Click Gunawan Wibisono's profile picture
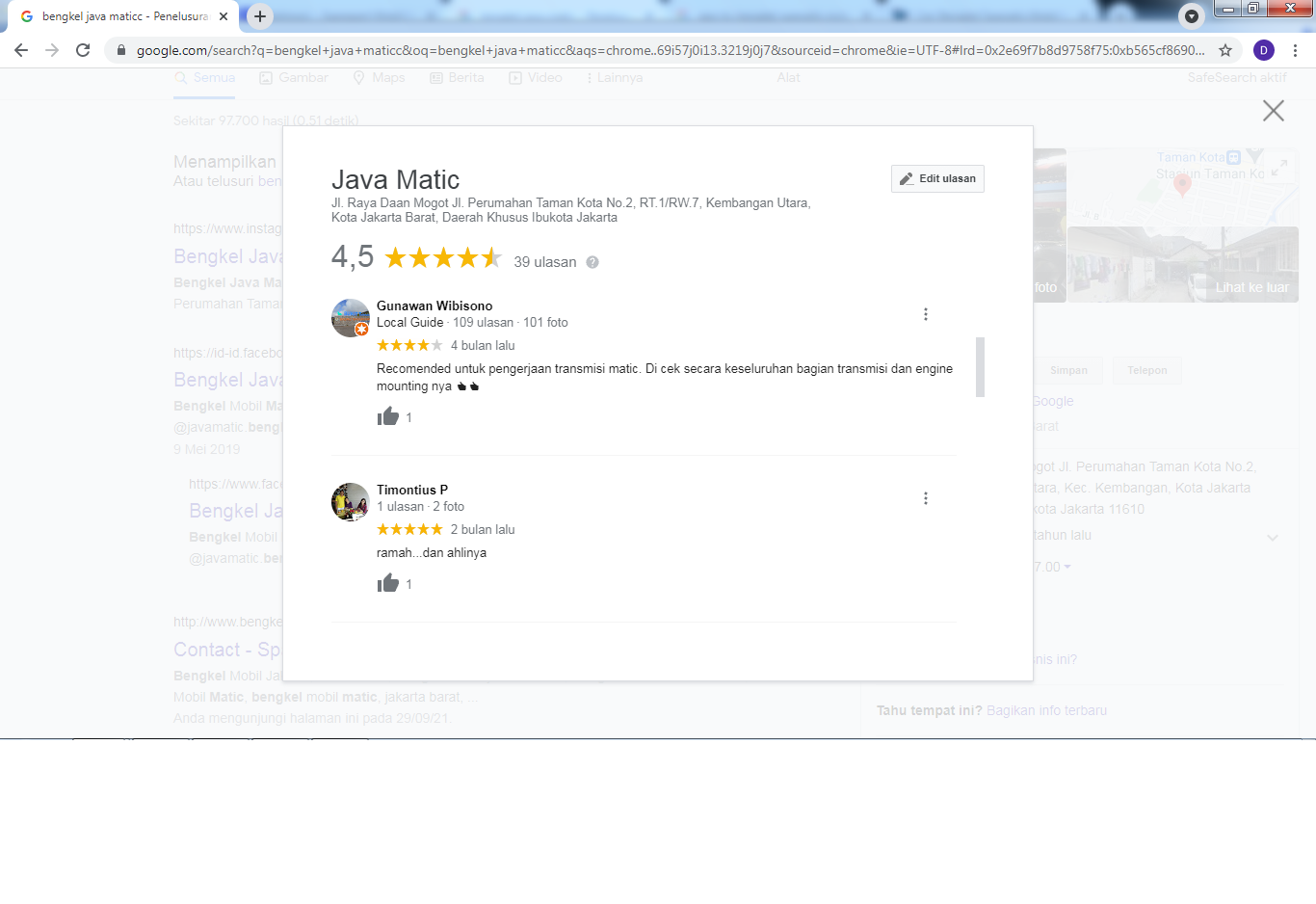Image resolution: width=1316 pixels, height=904 pixels. [x=351, y=317]
